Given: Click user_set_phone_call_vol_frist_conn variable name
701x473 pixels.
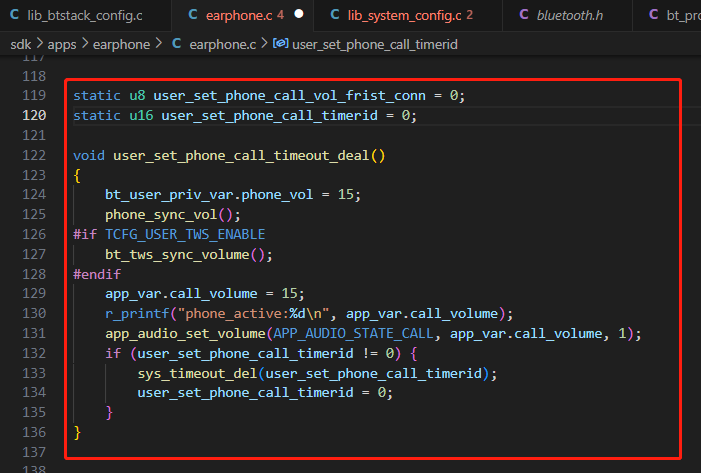Looking at the screenshot, I should coord(289,96).
